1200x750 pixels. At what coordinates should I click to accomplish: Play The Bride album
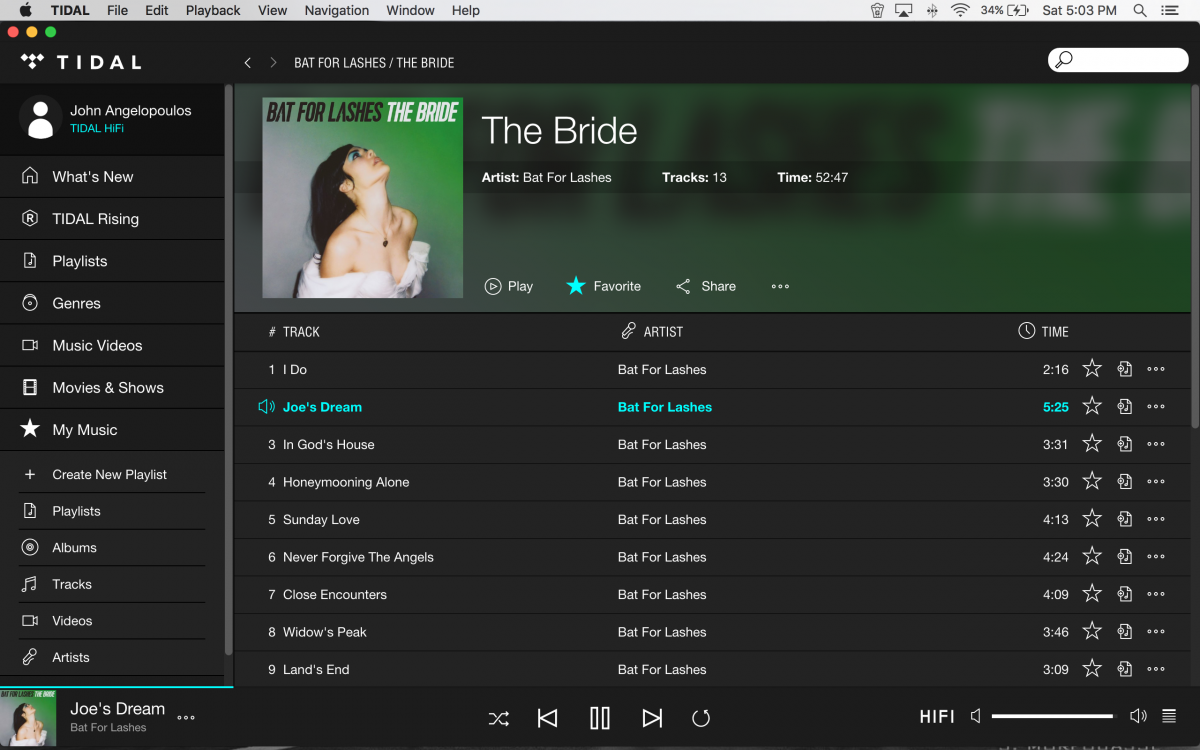[x=509, y=286]
